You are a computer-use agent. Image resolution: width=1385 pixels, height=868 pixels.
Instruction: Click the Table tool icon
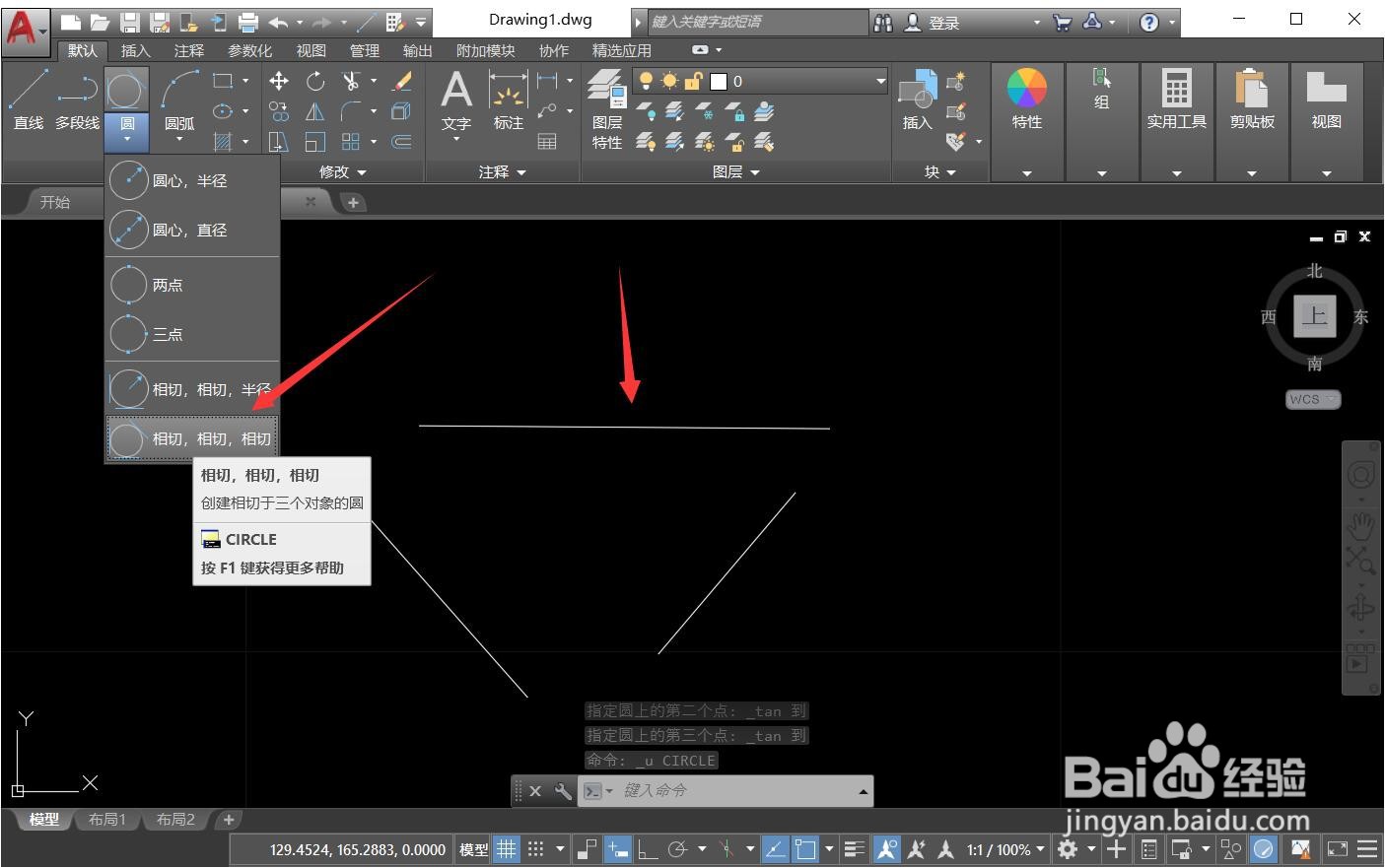547,142
